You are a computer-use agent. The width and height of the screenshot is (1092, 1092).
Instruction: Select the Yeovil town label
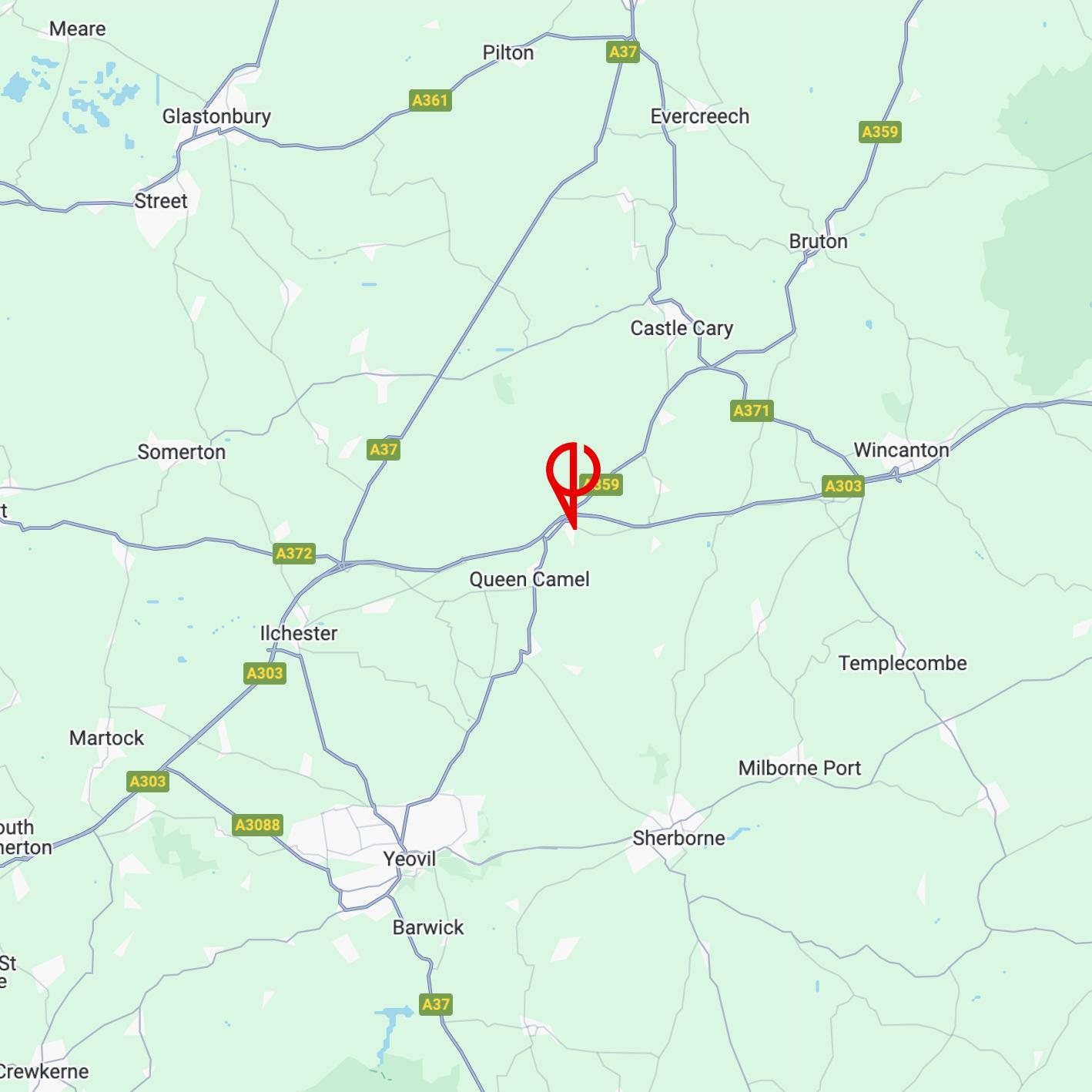[x=410, y=859]
